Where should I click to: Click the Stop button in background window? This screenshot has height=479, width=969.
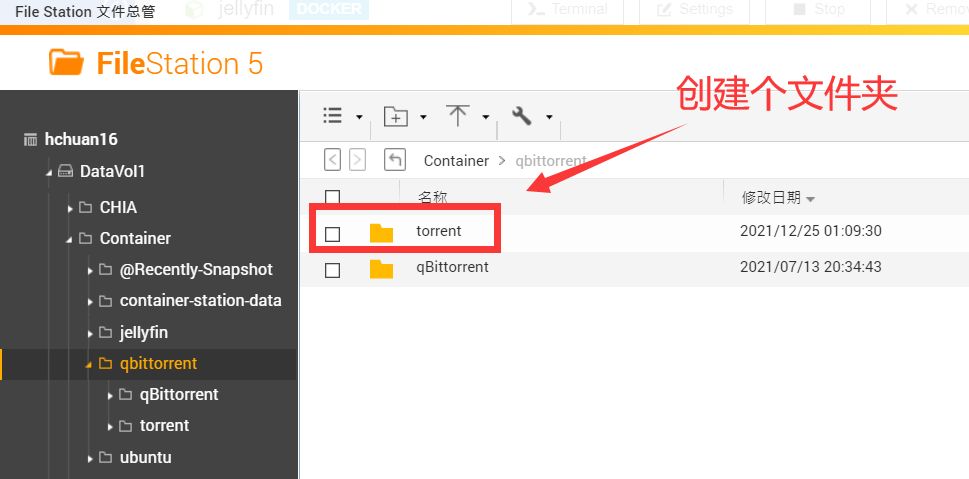coord(818,9)
